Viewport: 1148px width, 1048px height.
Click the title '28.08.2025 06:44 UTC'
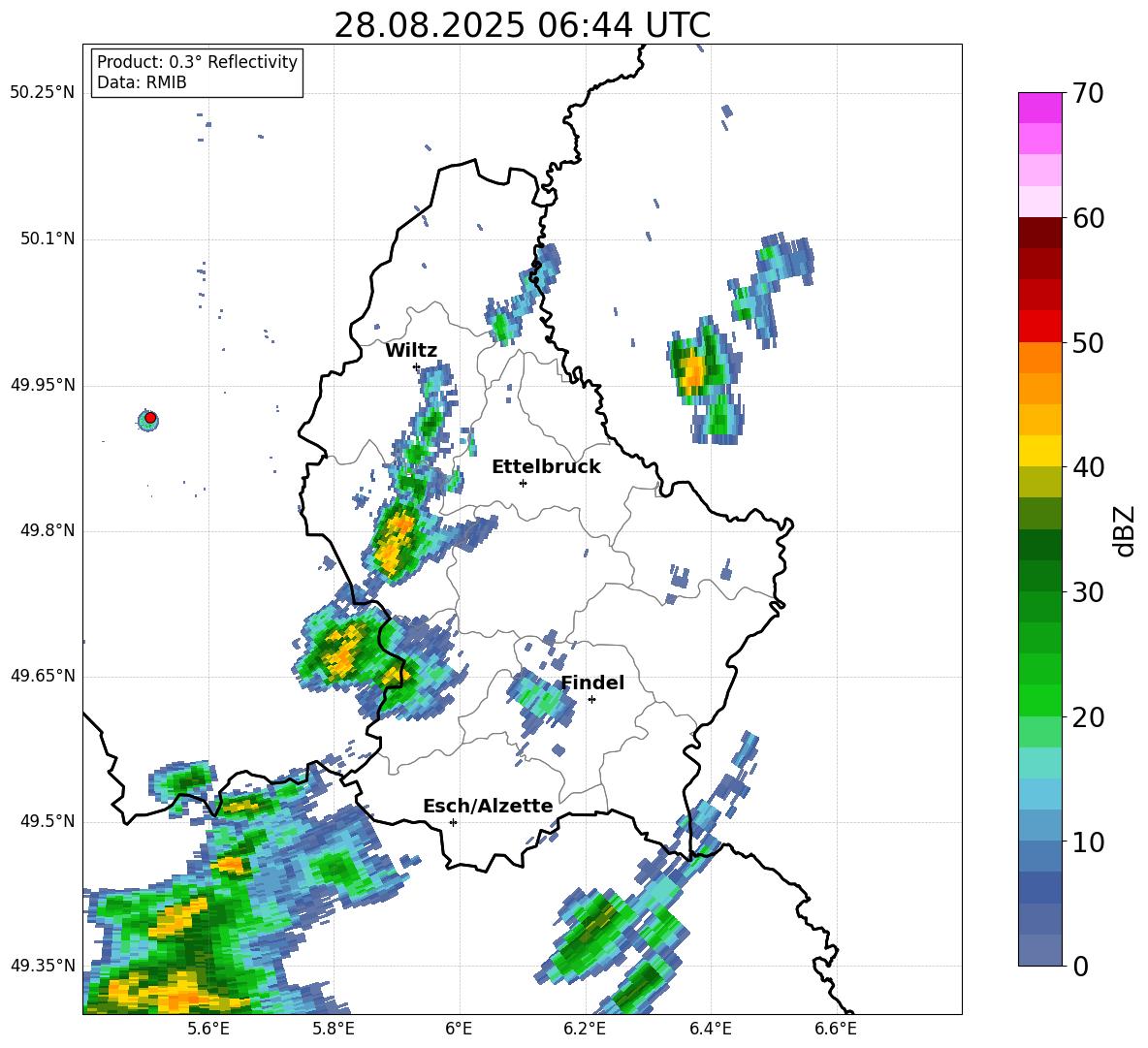[522, 26]
